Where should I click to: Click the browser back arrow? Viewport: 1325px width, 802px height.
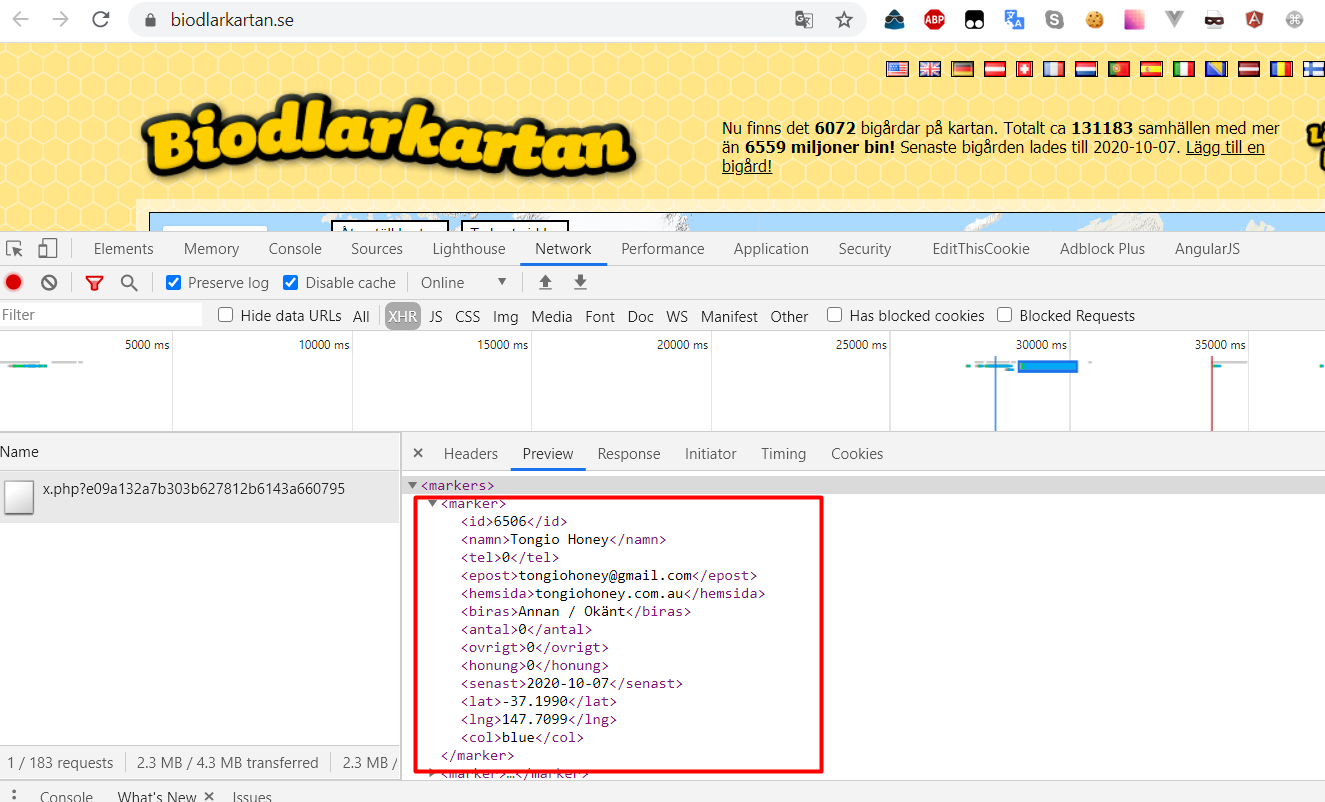[21, 19]
